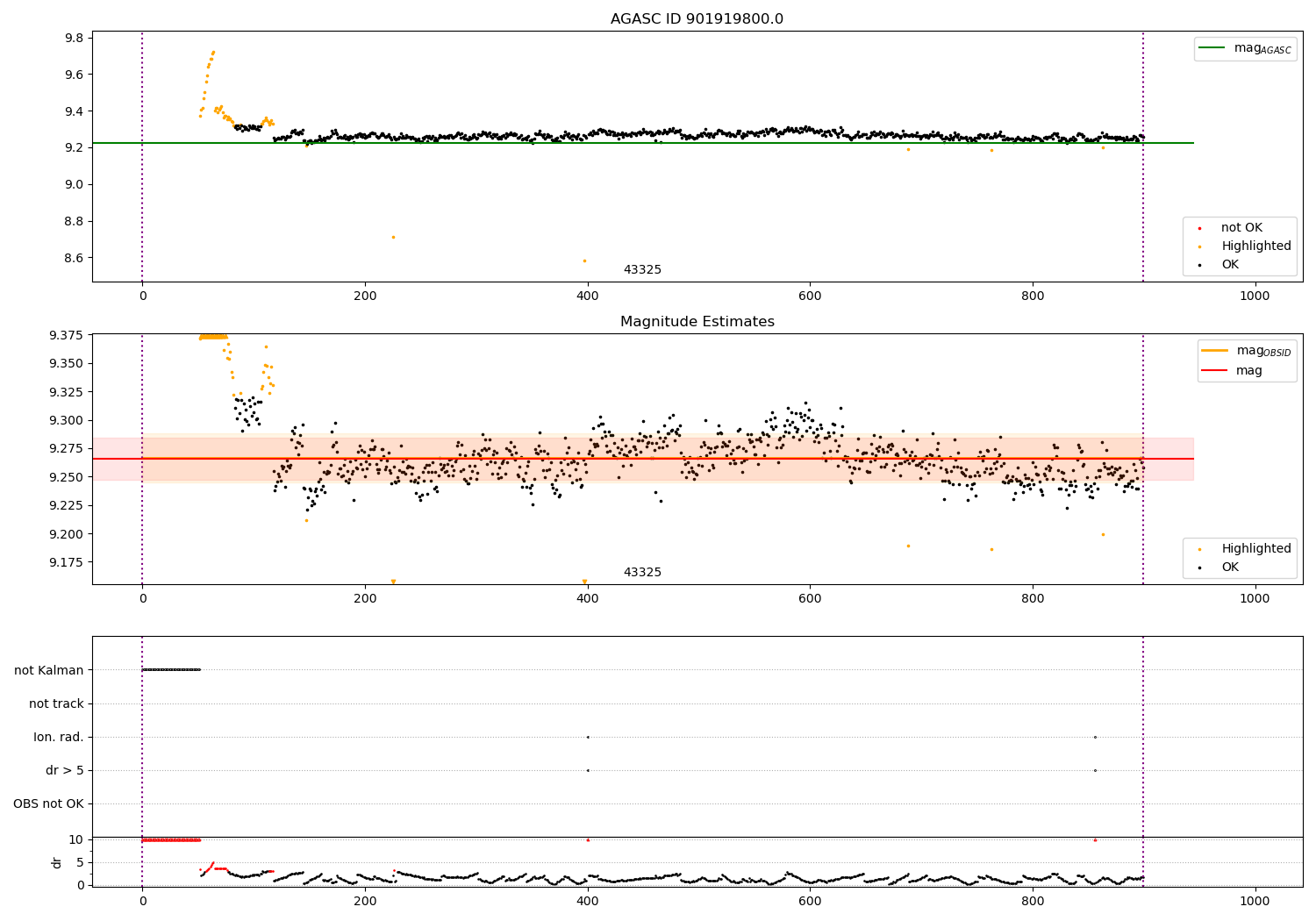Viewport: 1316px width, 921px height.
Task: Click the mag OBSID legend label
Action: coord(1263,351)
